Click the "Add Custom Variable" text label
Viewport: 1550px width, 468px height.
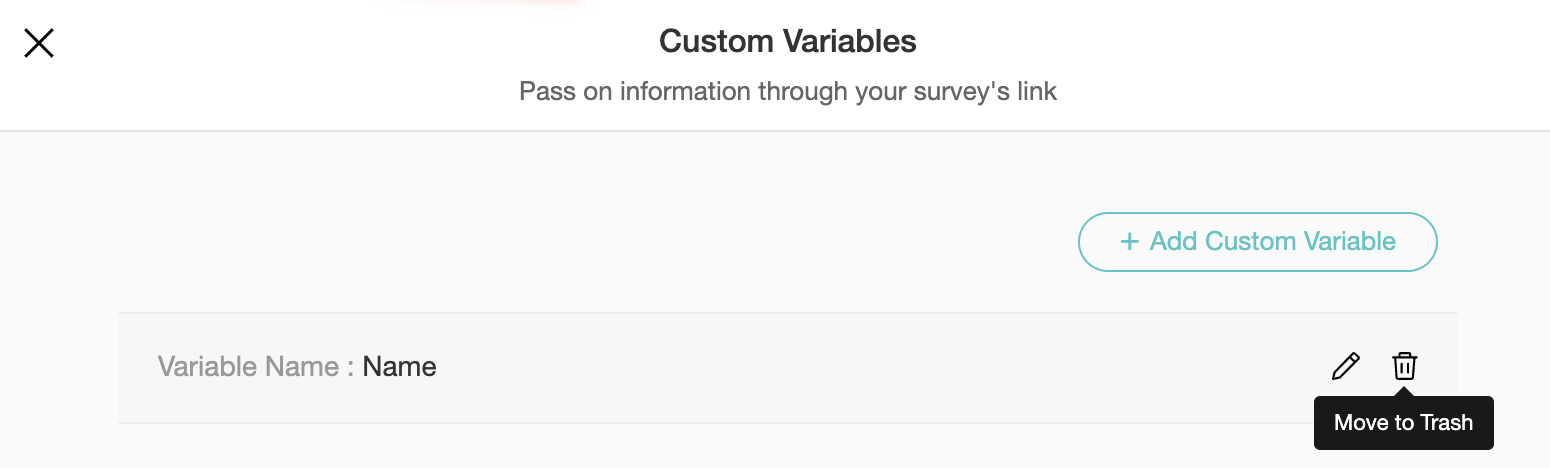coord(1272,242)
